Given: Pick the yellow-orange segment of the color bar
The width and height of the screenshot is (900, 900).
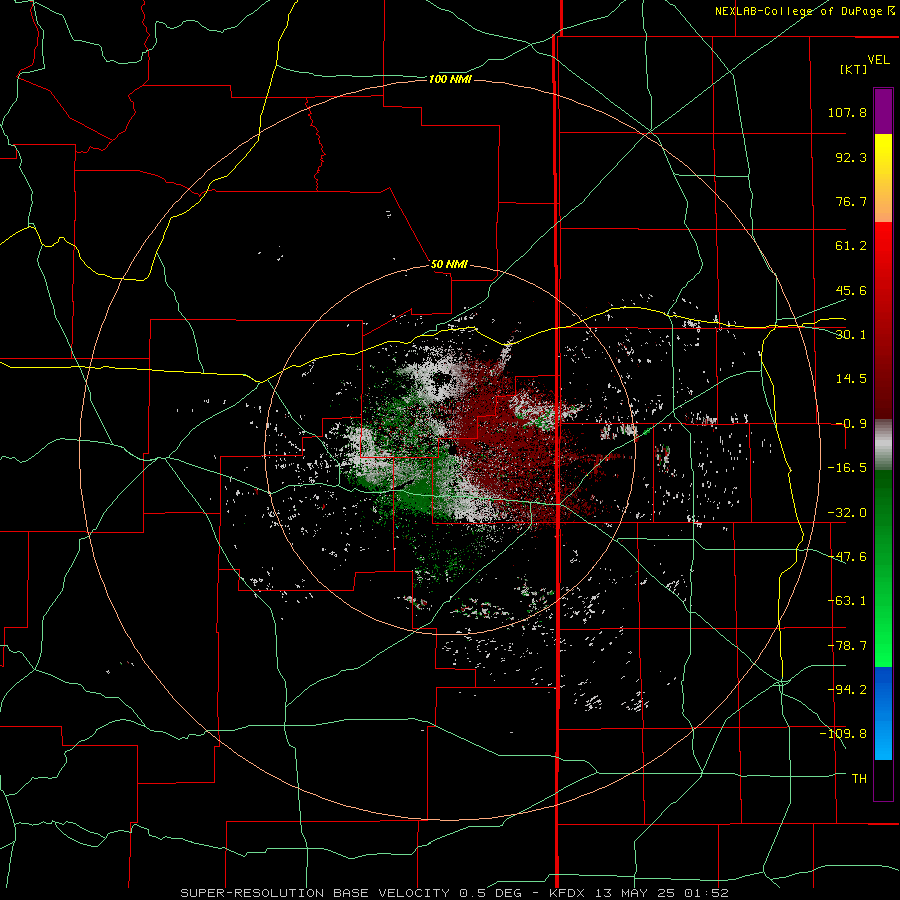Looking at the screenshot, I should (x=883, y=178).
